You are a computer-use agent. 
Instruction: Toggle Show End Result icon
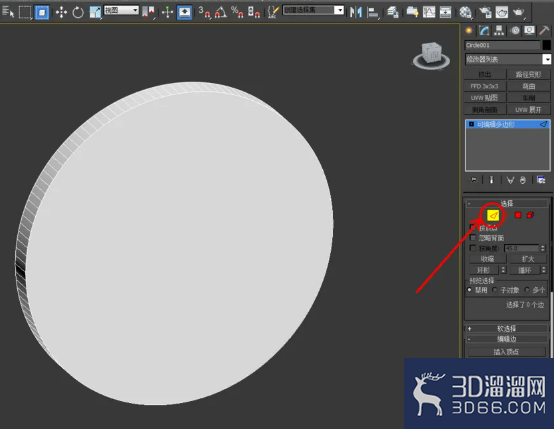tap(491, 180)
